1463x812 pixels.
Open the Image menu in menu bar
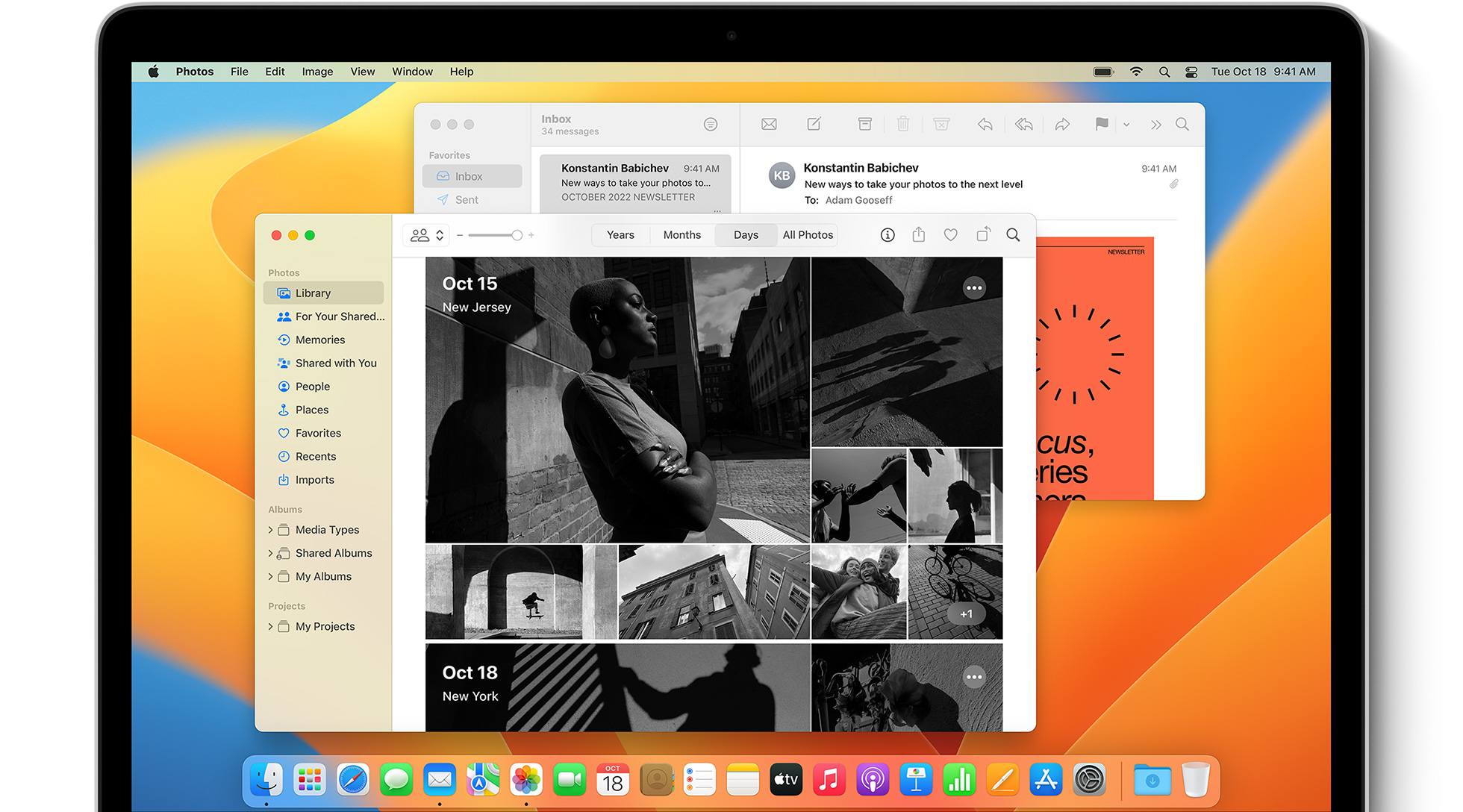click(317, 72)
